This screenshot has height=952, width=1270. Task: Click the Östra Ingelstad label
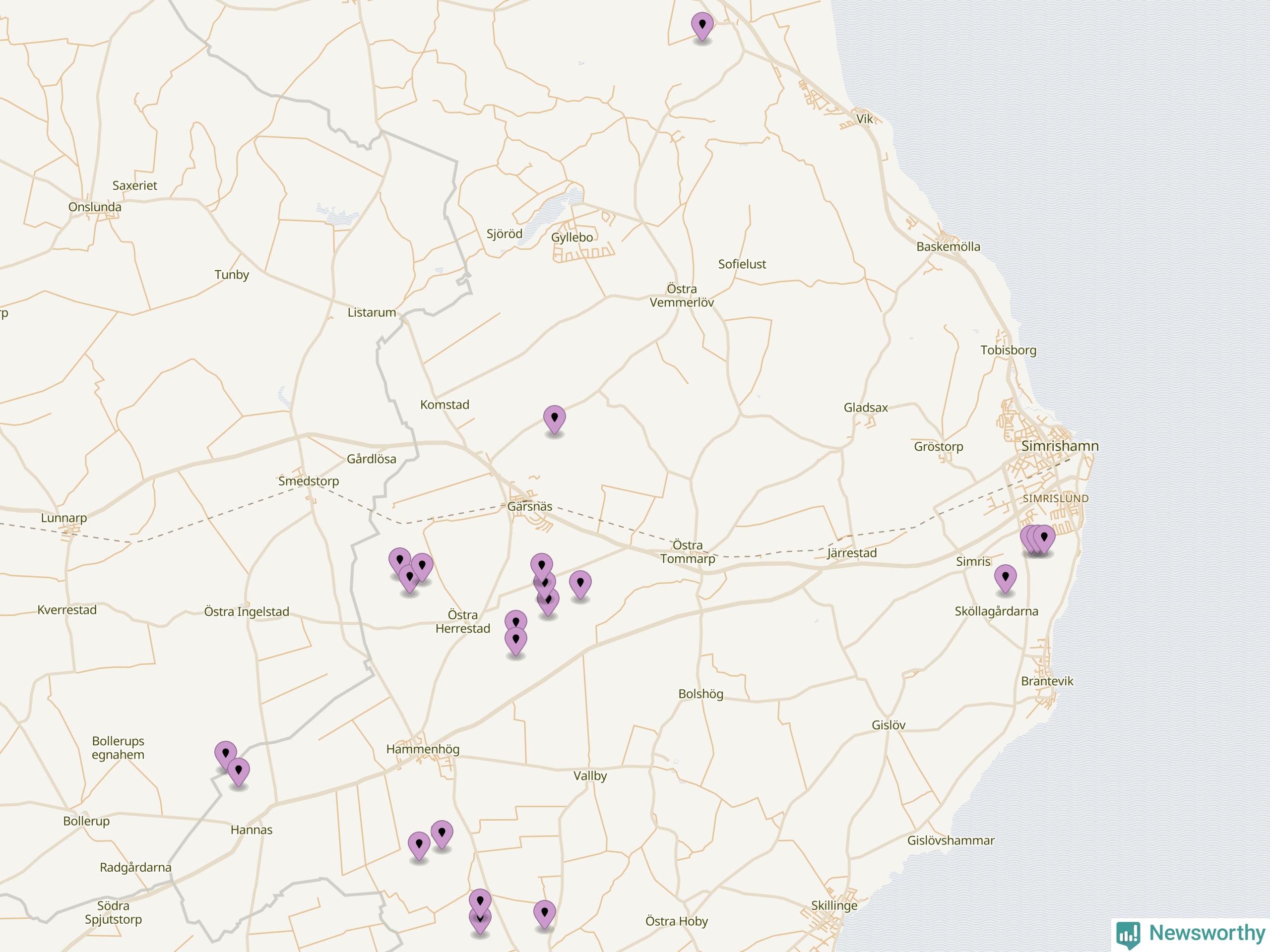pos(247,612)
